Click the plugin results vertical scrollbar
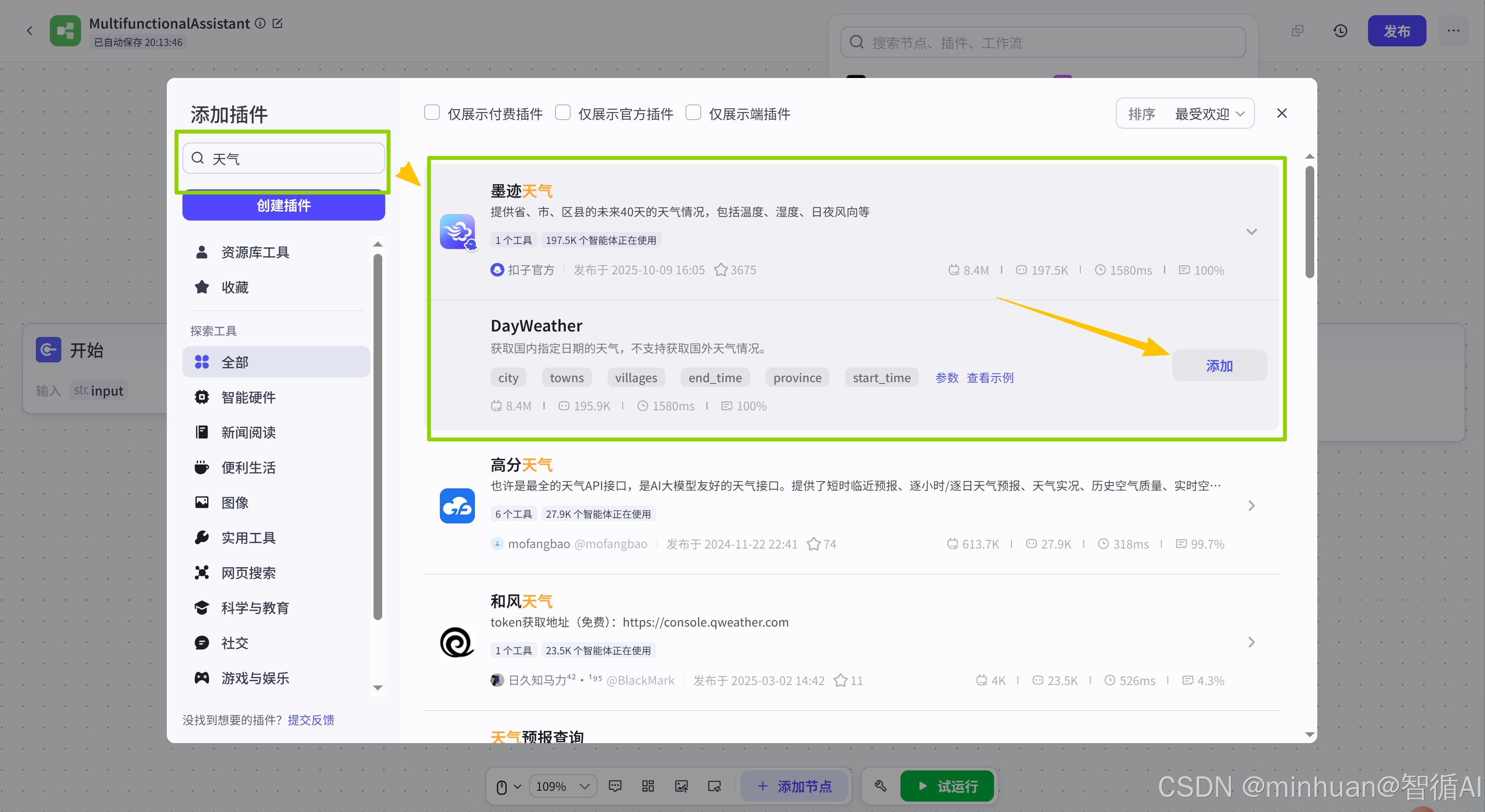The image size is (1485, 812). 1309,222
